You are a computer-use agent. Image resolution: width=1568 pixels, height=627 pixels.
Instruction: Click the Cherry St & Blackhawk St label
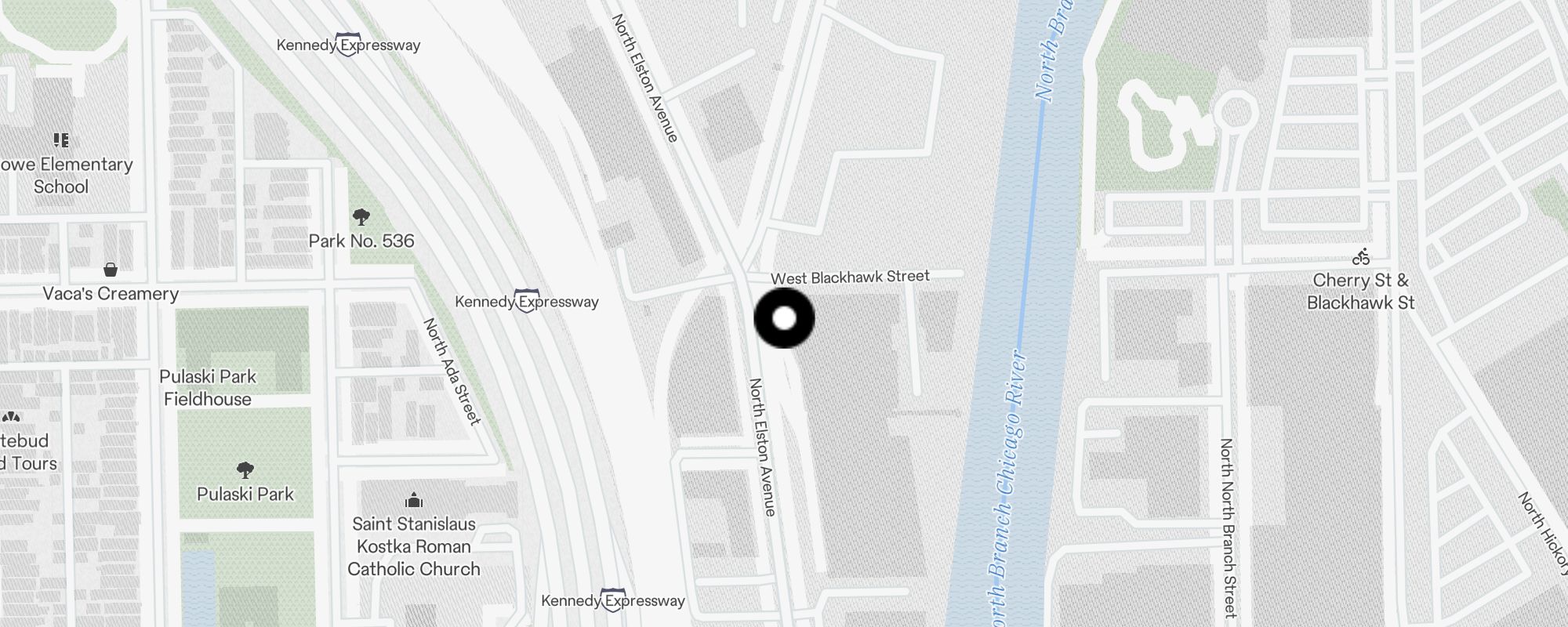1361,292
